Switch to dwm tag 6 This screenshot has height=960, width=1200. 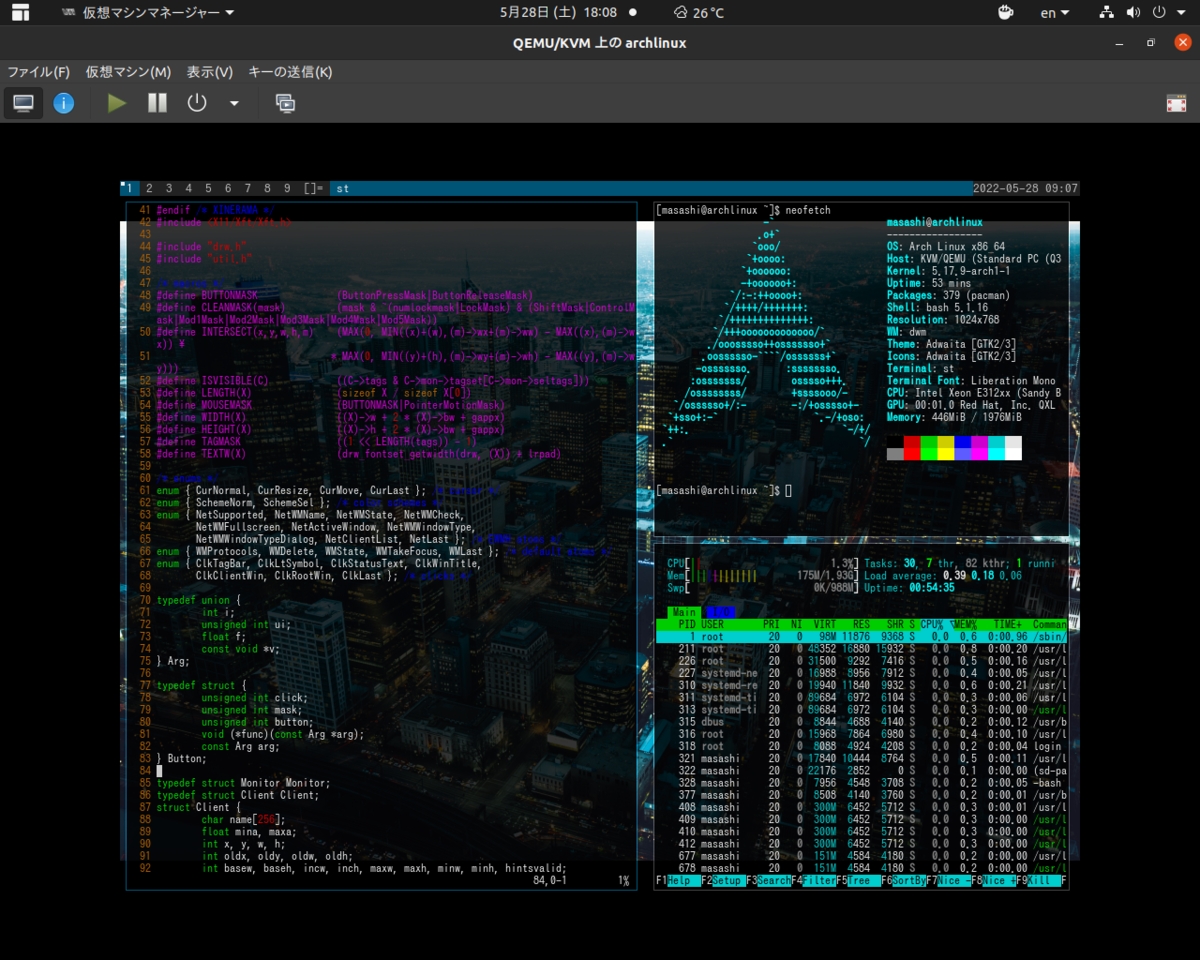tap(228, 188)
